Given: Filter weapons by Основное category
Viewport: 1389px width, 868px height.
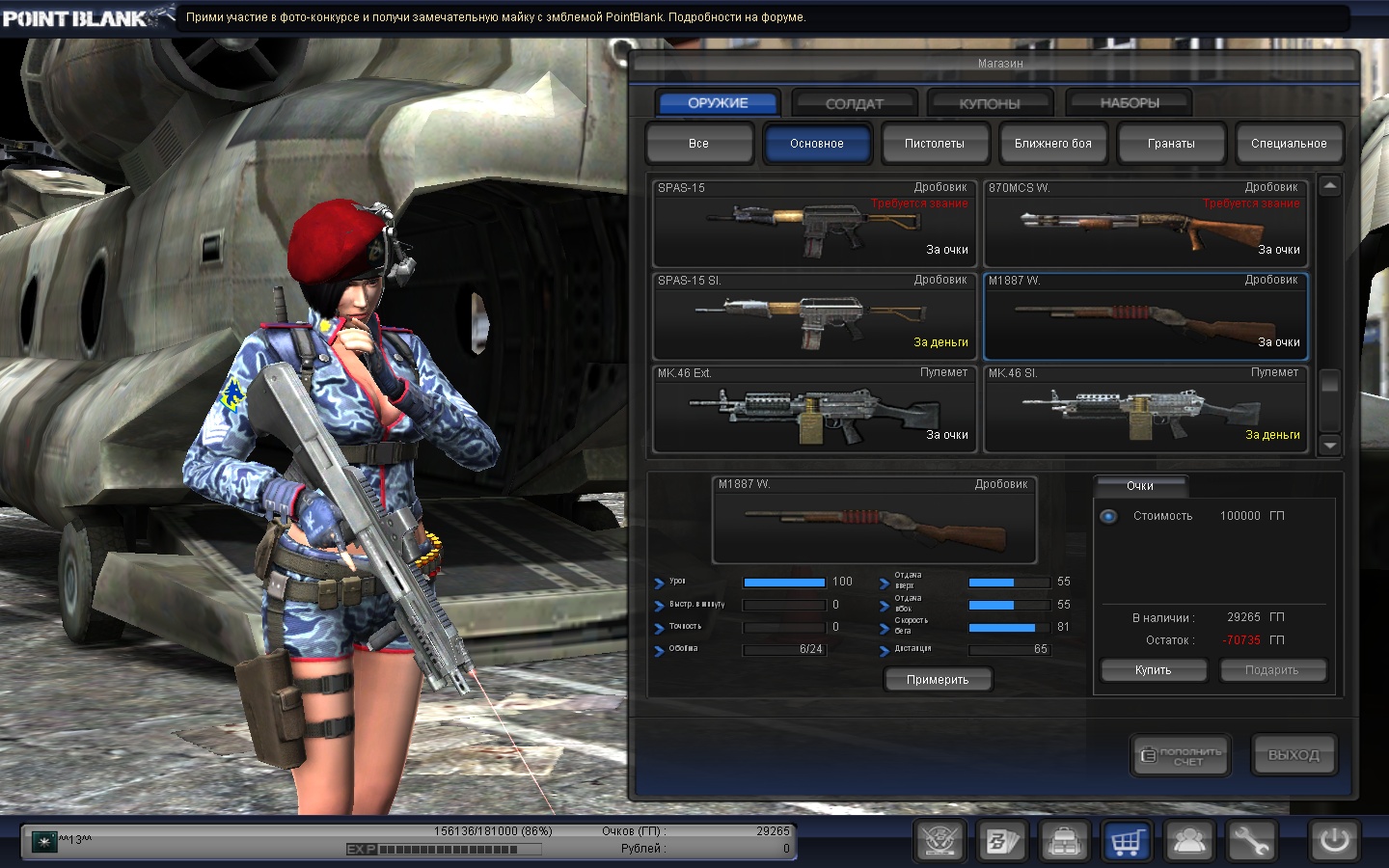Looking at the screenshot, I should point(817,144).
